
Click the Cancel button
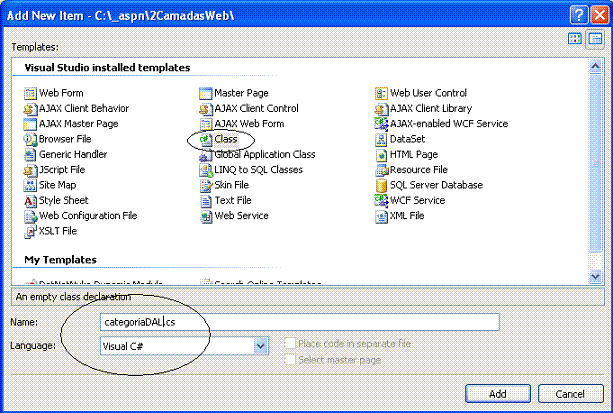coord(570,393)
